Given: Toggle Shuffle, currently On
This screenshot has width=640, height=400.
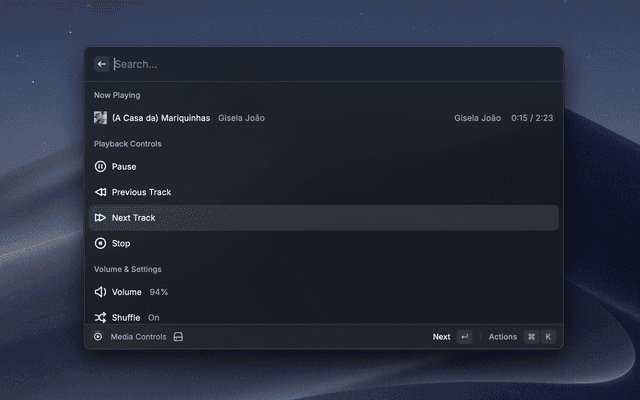Looking at the screenshot, I should pos(324,318).
